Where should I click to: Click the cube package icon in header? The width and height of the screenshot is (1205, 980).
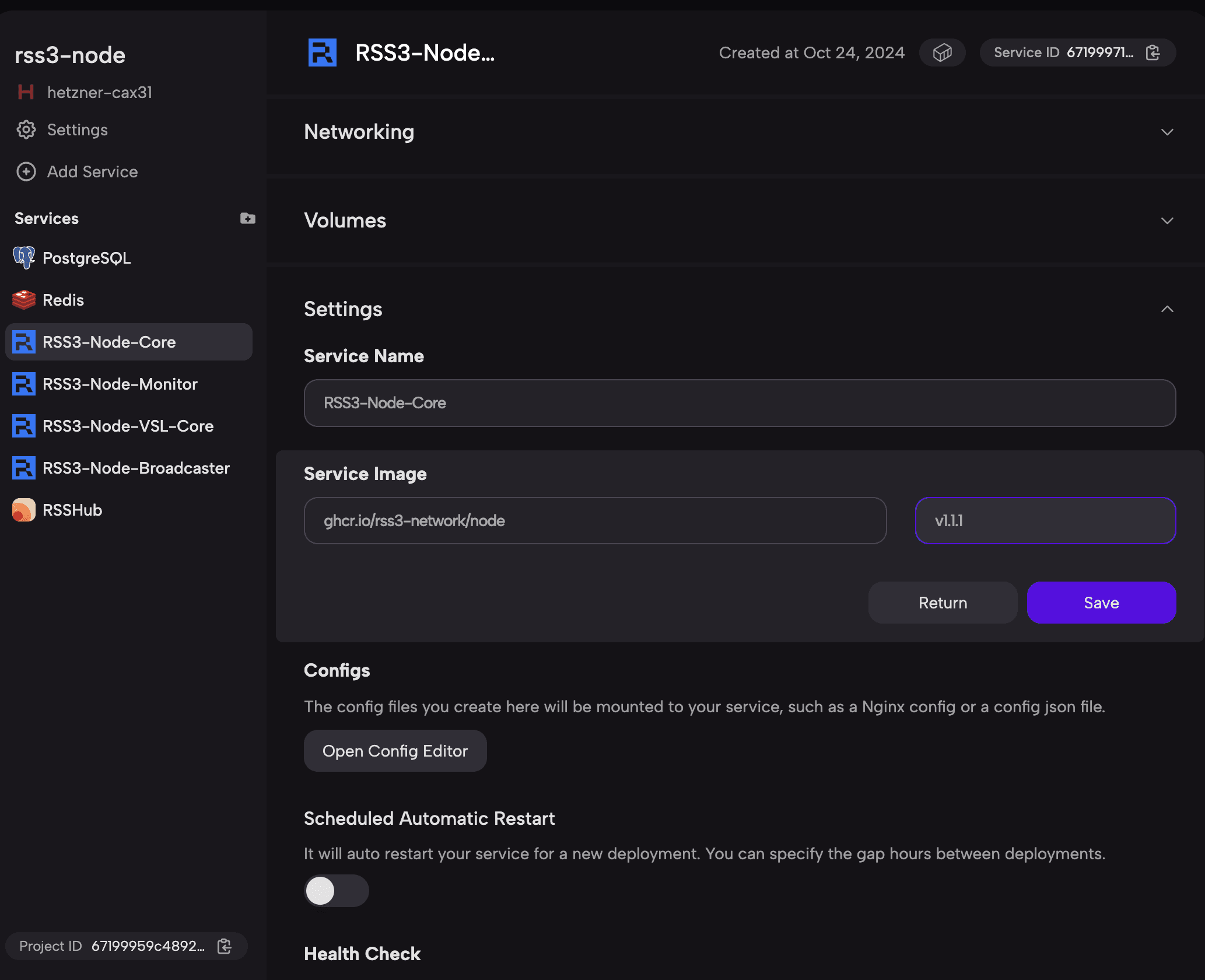tap(943, 52)
